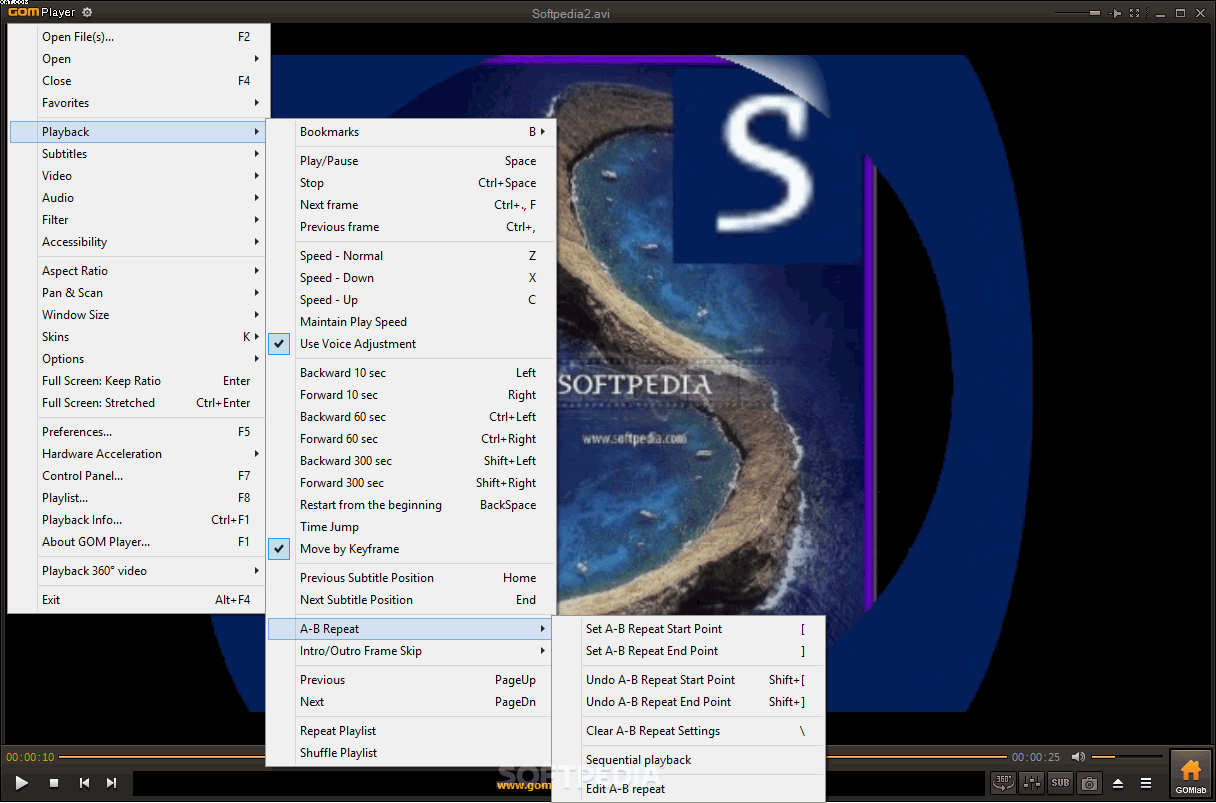Expand the Aspect Ratio submenu
Image resolution: width=1216 pixels, height=803 pixels.
(137, 271)
